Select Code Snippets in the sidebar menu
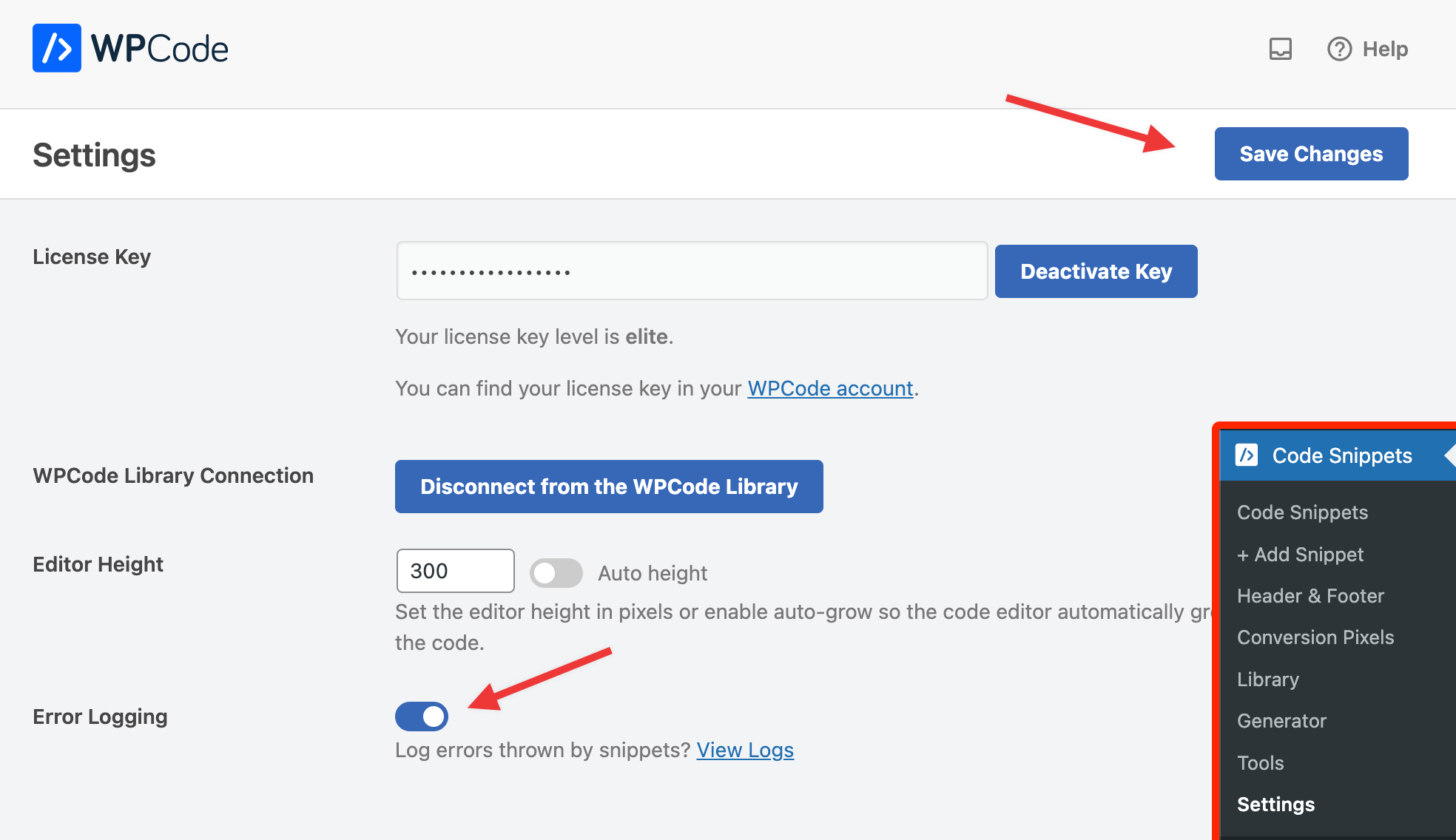 (x=1302, y=512)
